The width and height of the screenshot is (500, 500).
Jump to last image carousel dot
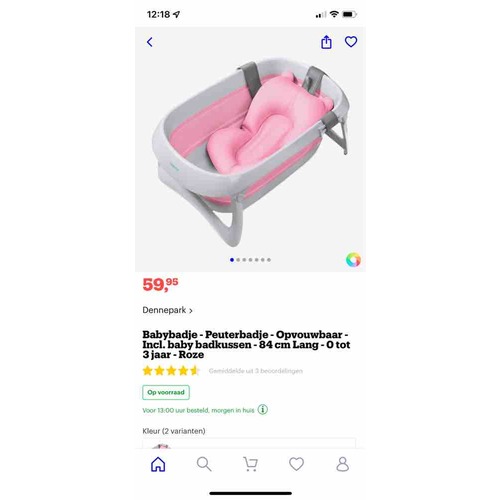[269, 260]
